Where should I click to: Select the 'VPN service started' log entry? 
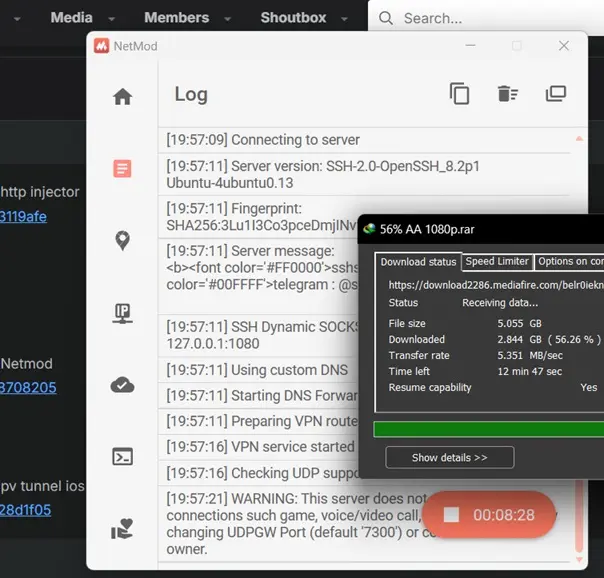pyautogui.click(x=258, y=447)
